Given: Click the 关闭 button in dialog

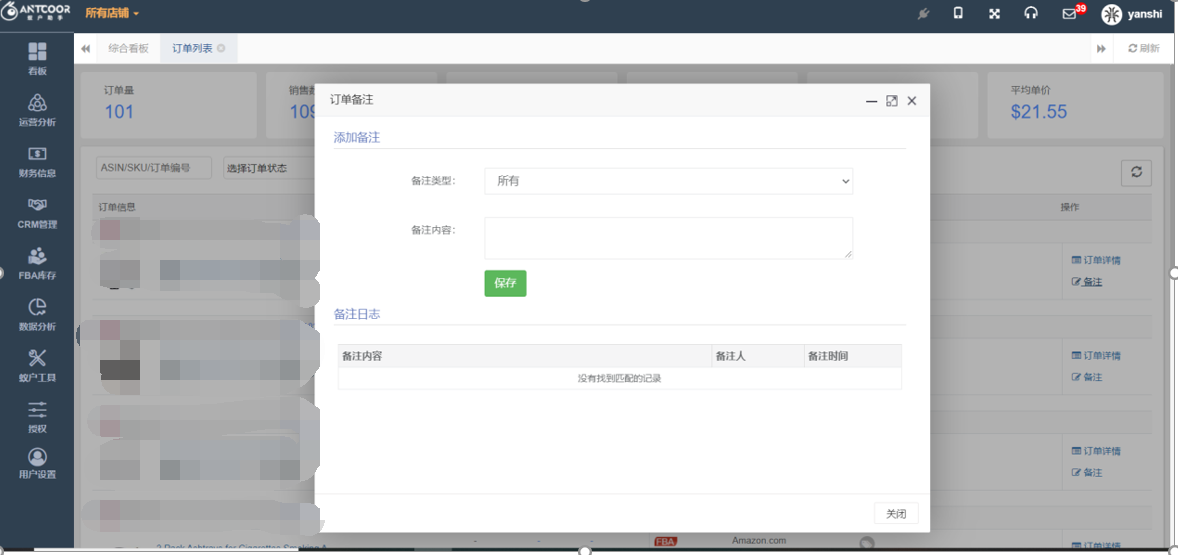Looking at the screenshot, I should pos(895,513).
